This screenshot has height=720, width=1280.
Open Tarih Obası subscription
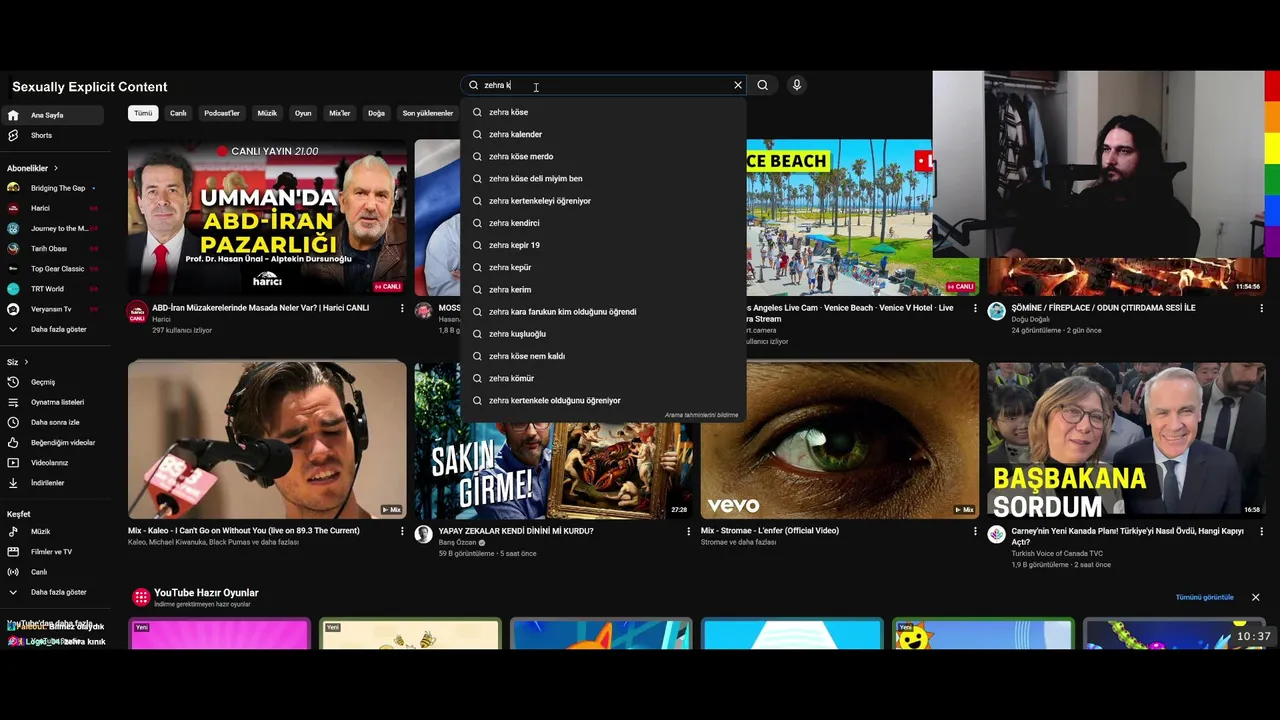pyautogui.click(x=52, y=248)
